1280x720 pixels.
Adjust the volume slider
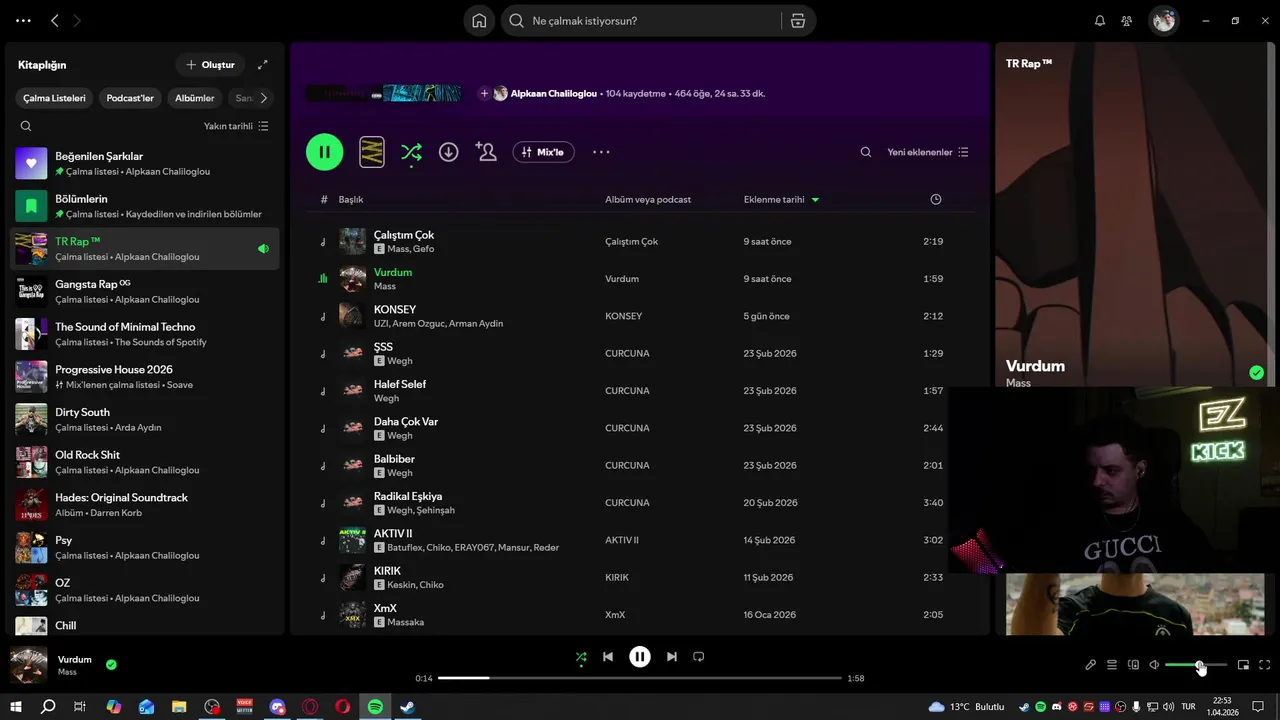coord(1196,665)
